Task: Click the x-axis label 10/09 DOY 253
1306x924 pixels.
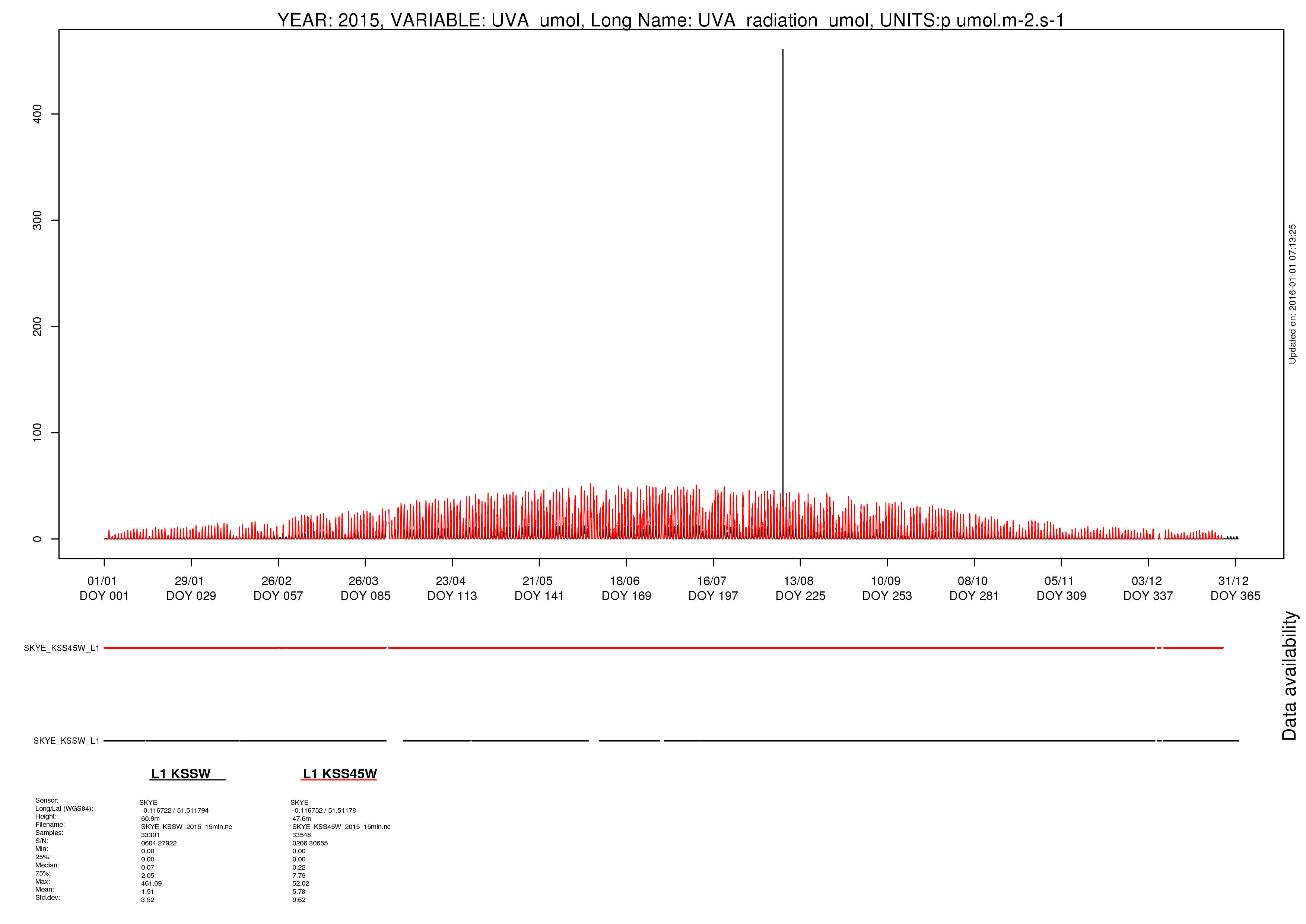Action: pyautogui.click(x=887, y=588)
